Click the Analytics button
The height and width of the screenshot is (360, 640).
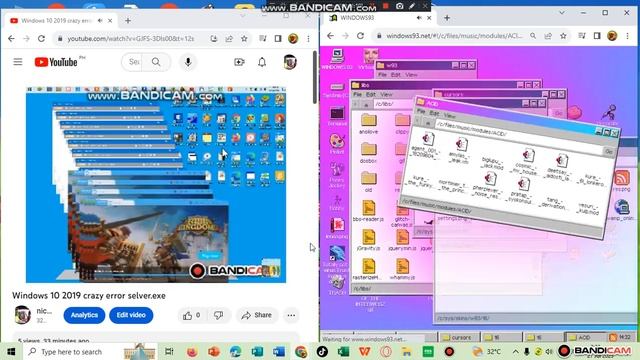[84, 315]
